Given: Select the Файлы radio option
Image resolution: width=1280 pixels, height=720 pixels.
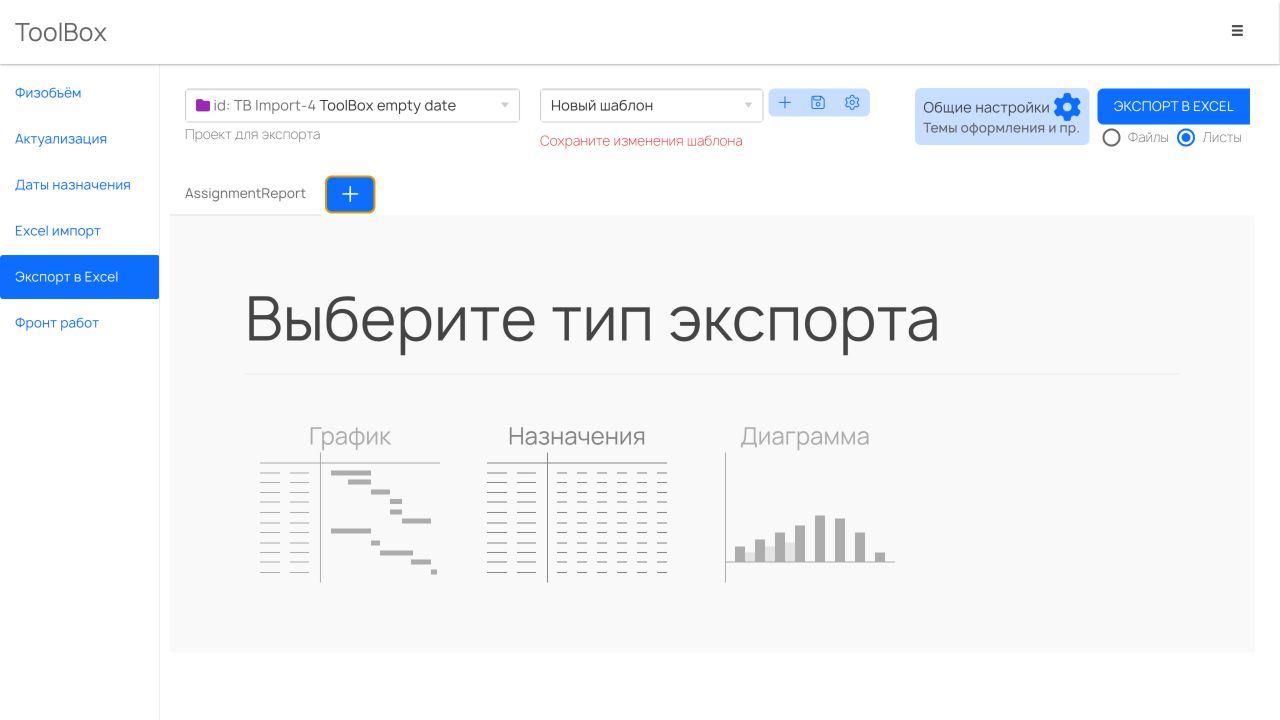Looking at the screenshot, I should pyautogui.click(x=1111, y=138).
